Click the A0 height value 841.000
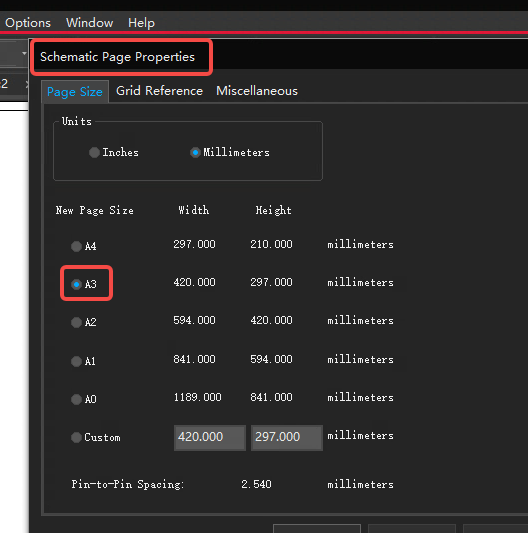 [x=271, y=397]
